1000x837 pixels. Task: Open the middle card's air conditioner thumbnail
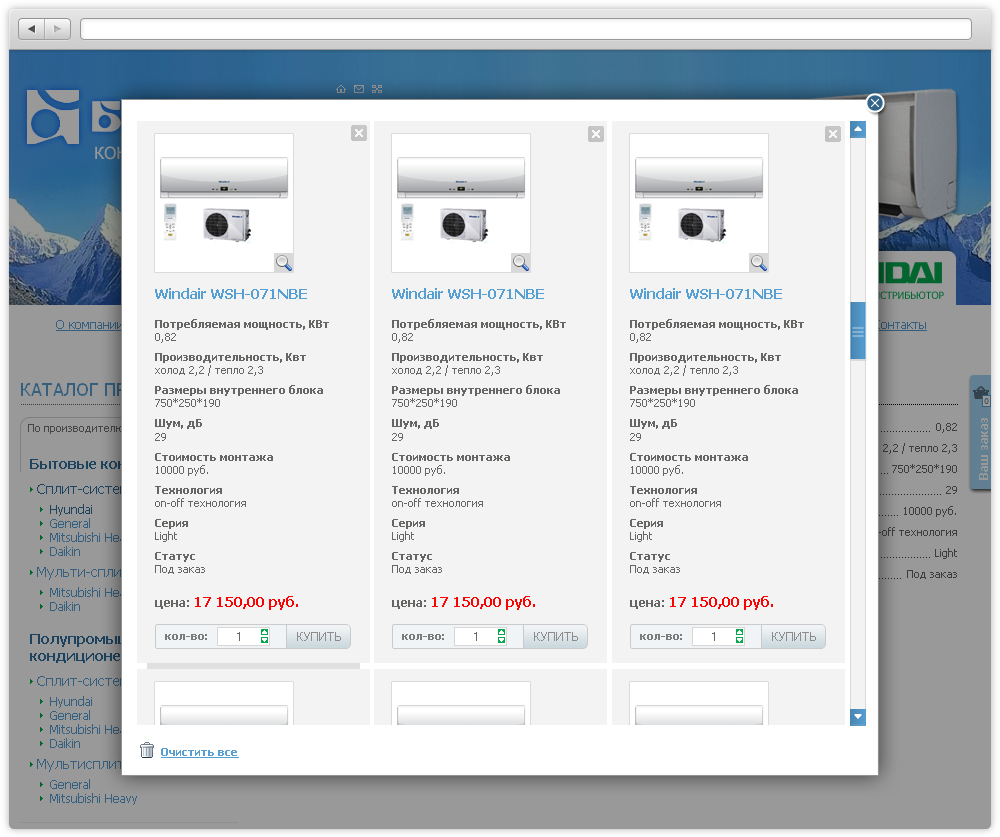tap(461, 203)
